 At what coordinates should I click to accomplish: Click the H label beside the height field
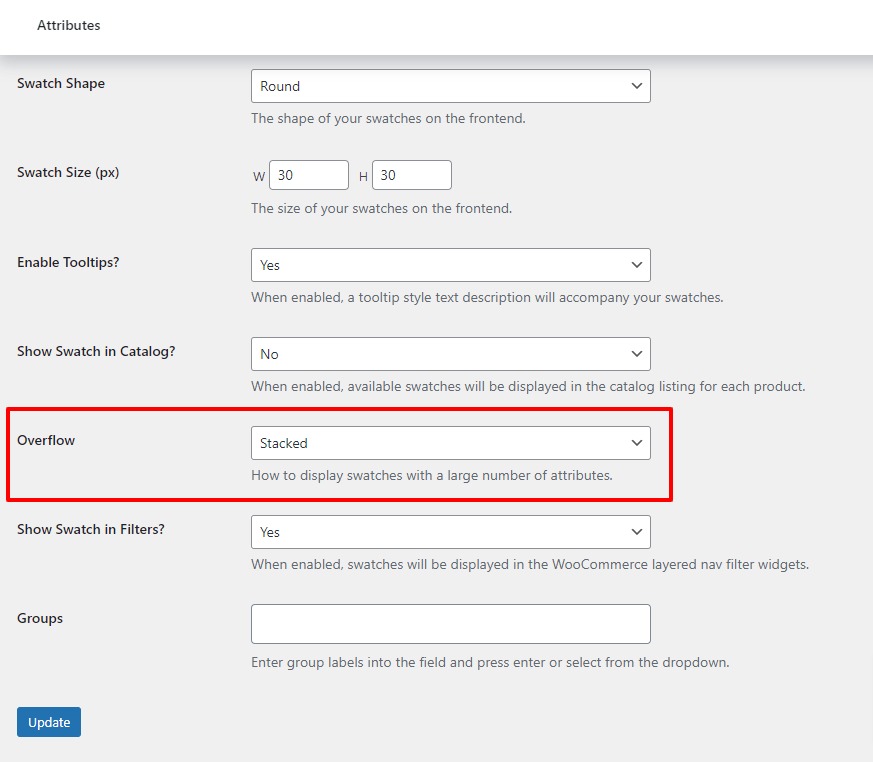point(363,177)
